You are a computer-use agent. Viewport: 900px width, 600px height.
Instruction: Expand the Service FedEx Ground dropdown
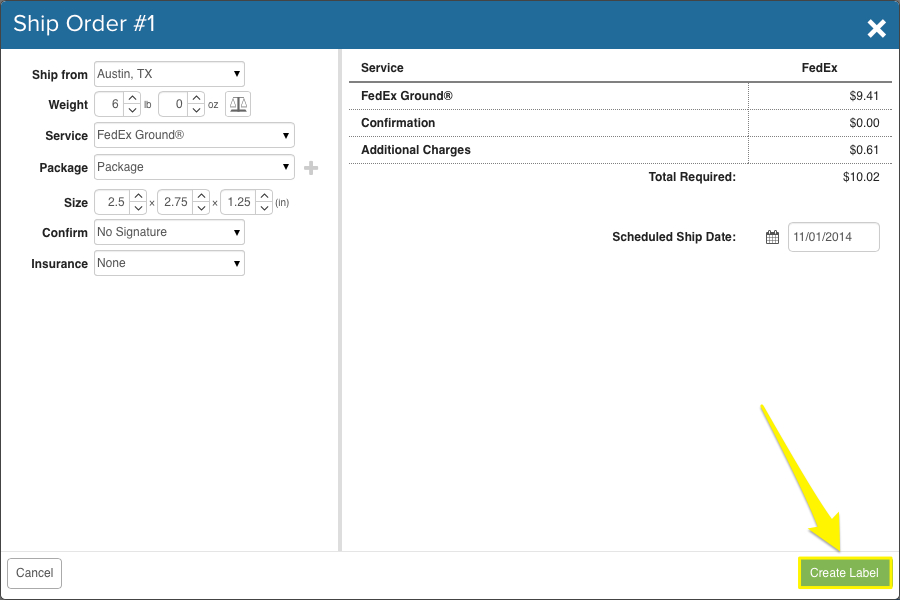[x=194, y=135]
